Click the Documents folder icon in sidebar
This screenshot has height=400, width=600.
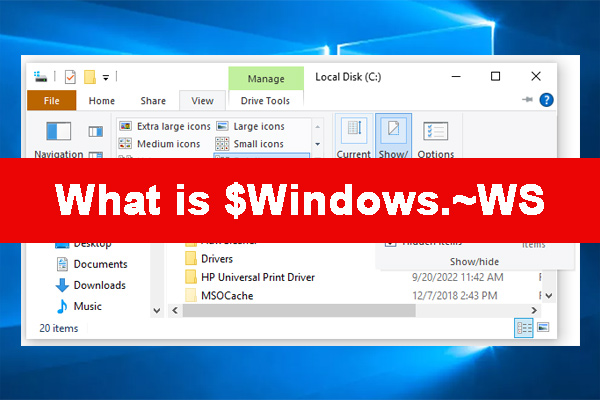[62, 264]
